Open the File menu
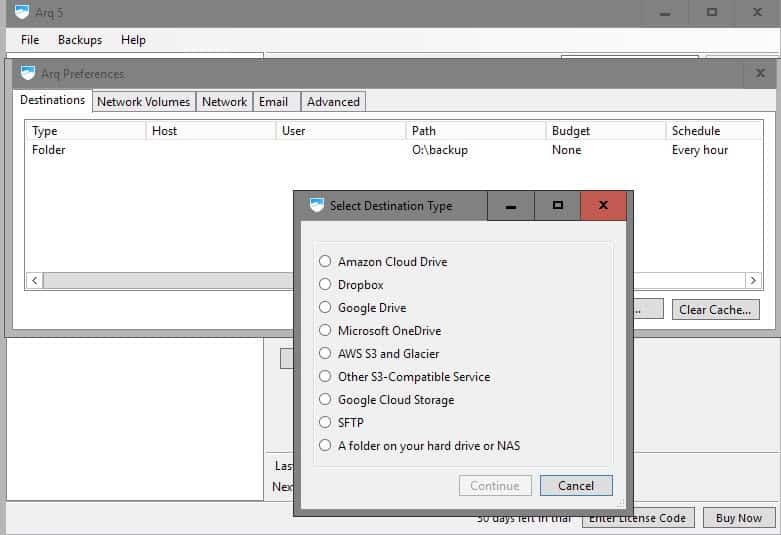Viewport: 781px width, 535px height. click(30, 40)
